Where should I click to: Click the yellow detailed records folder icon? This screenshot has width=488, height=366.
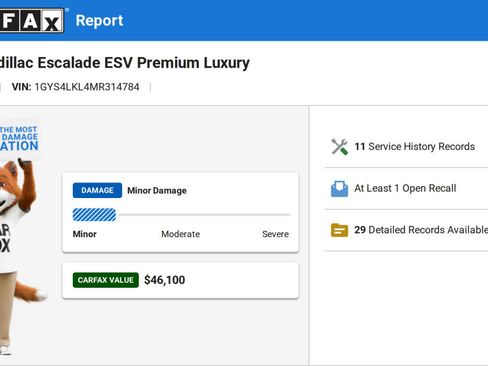339,230
